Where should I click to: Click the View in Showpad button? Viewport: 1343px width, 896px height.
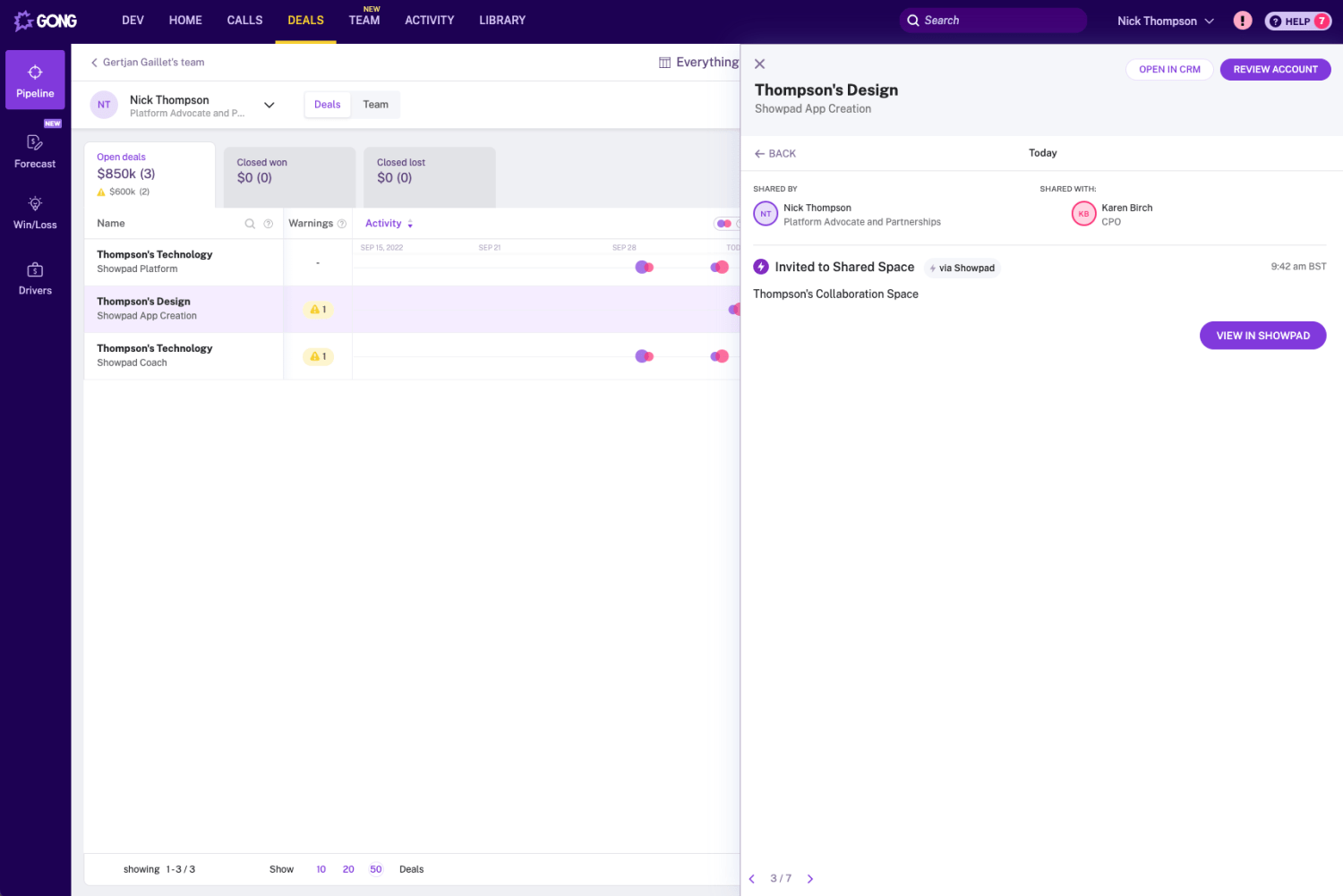[1262, 336]
